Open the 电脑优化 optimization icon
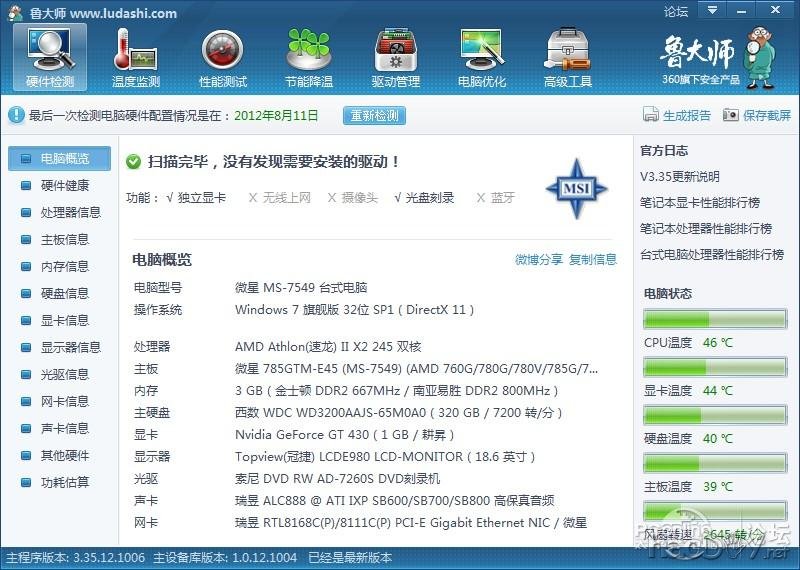 pos(482,57)
